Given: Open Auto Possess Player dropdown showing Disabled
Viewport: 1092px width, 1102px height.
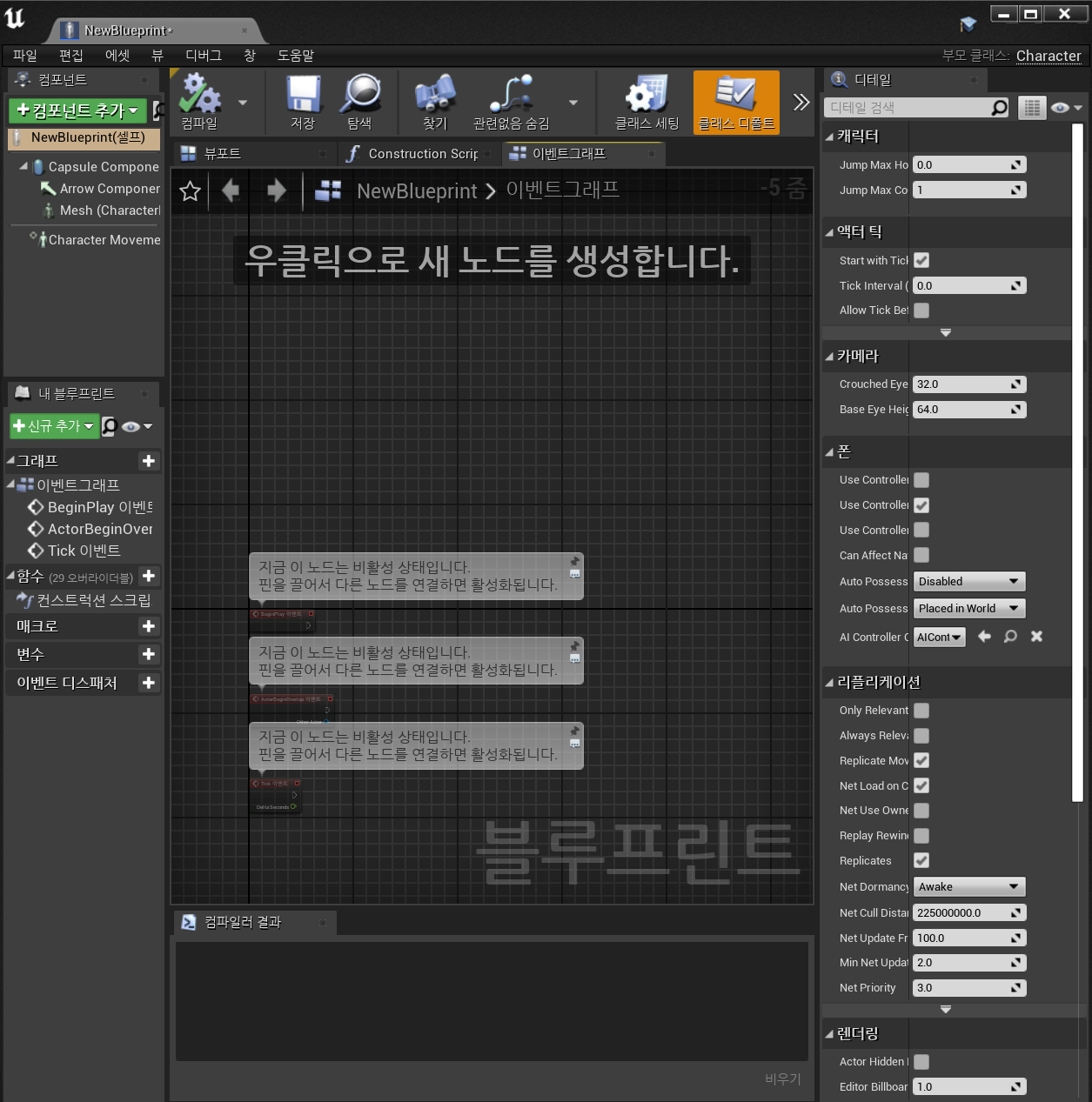Looking at the screenshot, I should click(969, 581).
